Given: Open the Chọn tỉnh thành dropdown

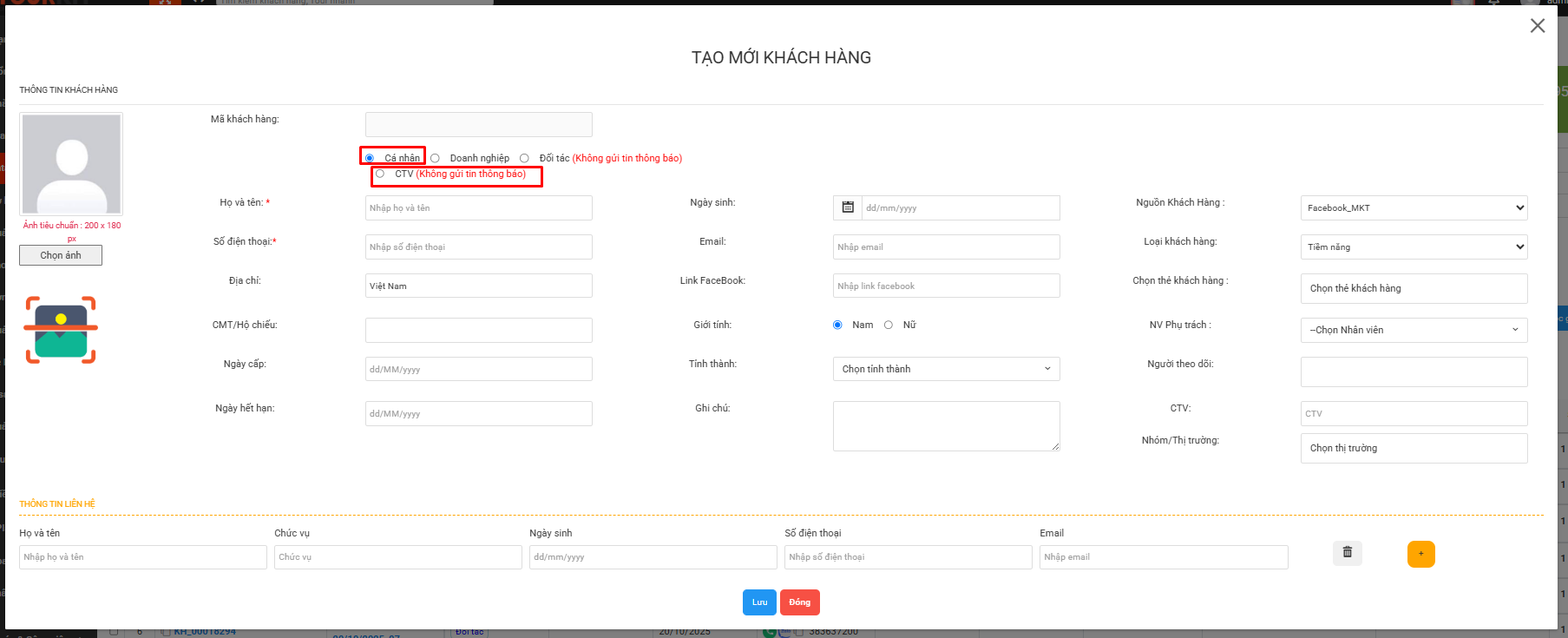Looking at the screenshot, I should 946,369.
